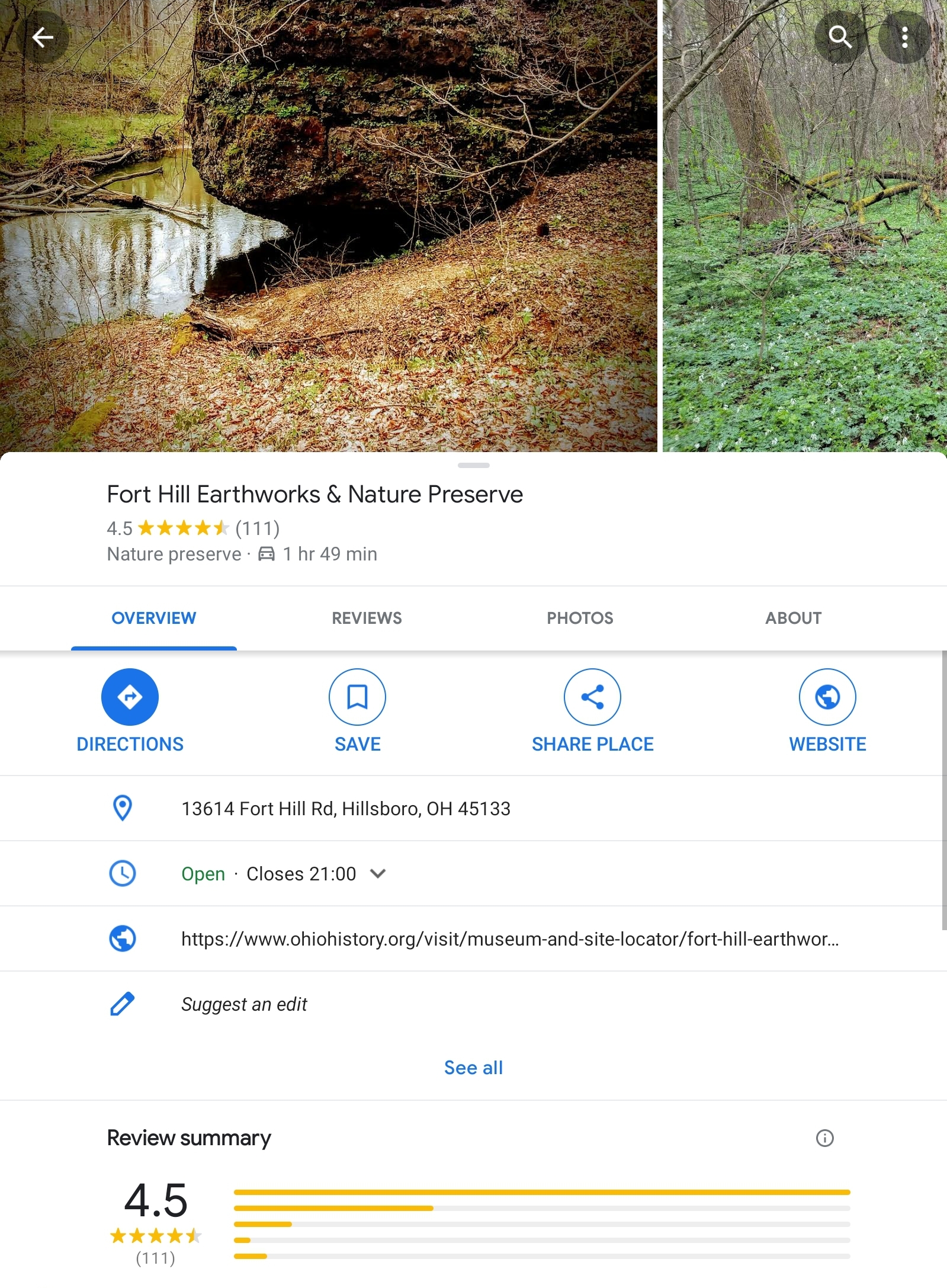
Task: Tap the address 13614 Fort Hill Rd
Action: (x=346, y=809)
